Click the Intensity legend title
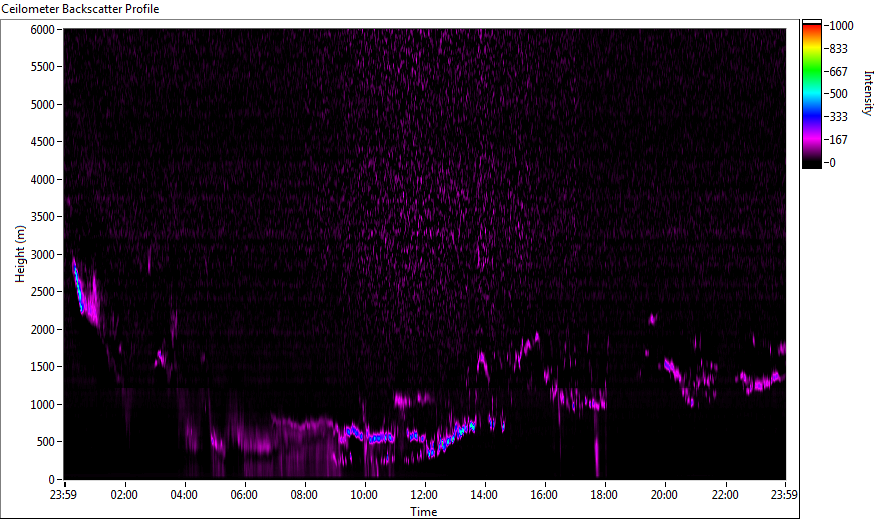 868,93
